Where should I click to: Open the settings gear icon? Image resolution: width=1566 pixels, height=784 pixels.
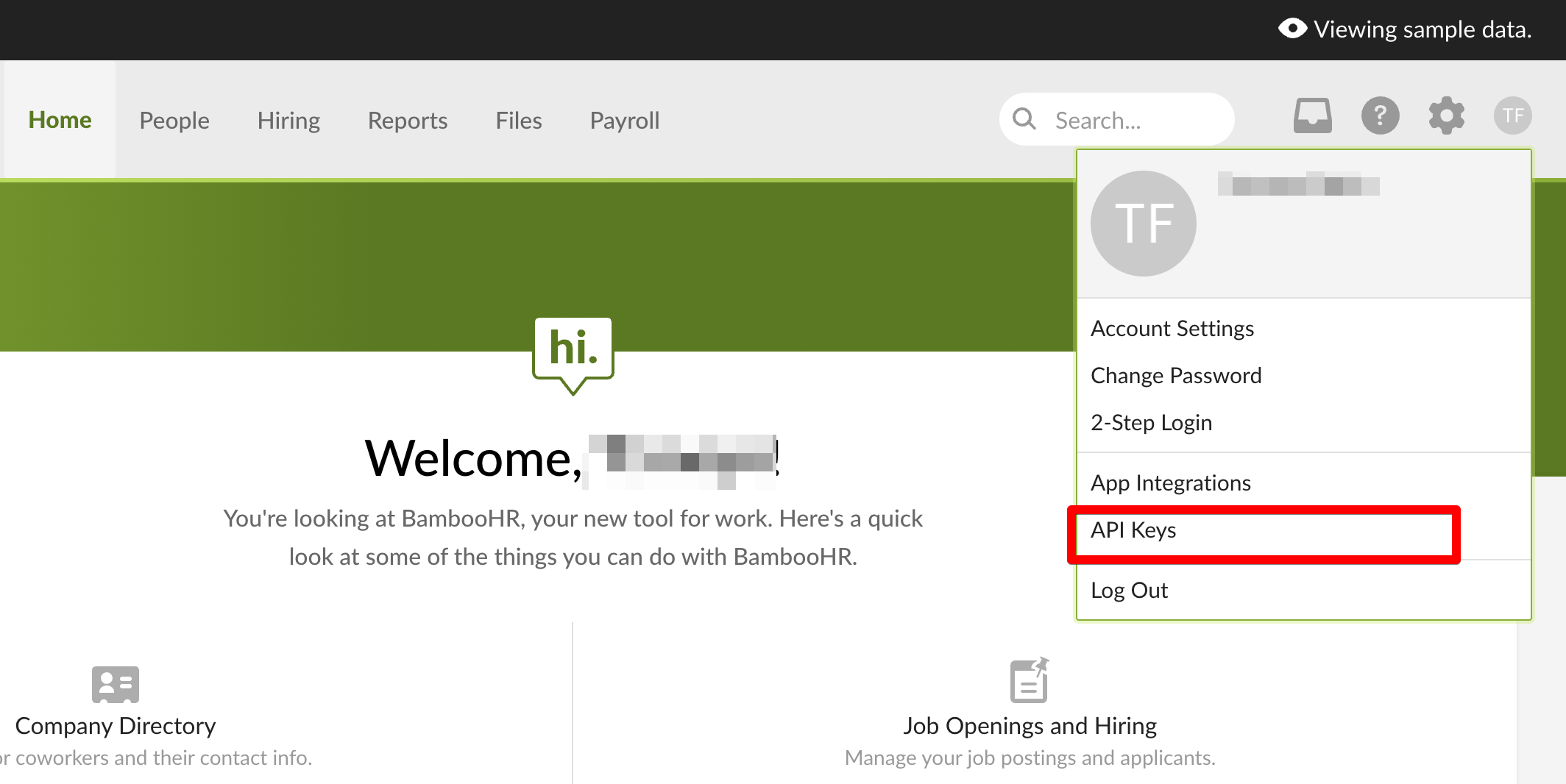click(1446, 116)
